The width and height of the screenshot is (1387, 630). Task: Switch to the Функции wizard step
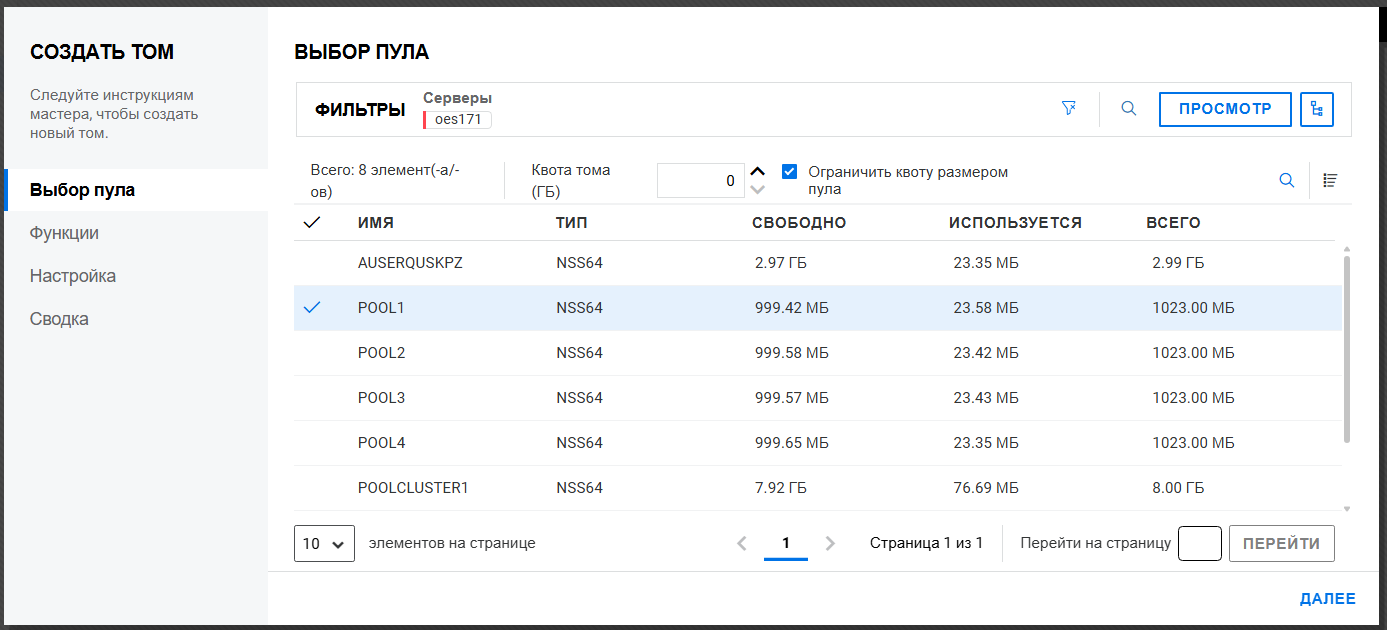point(64,233)
